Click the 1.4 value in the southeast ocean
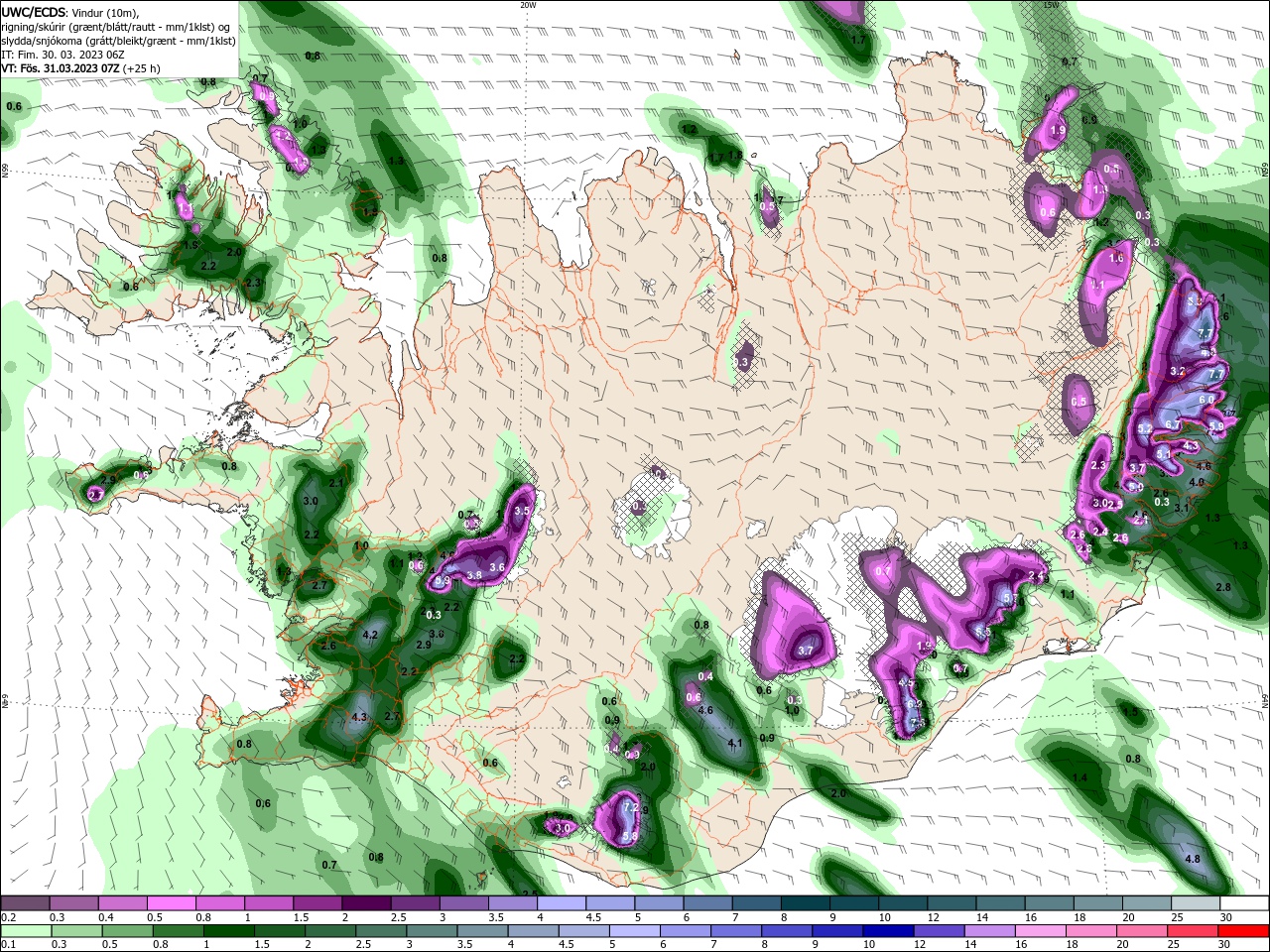The image size is (1270, 952). (x=1079, y=777)
